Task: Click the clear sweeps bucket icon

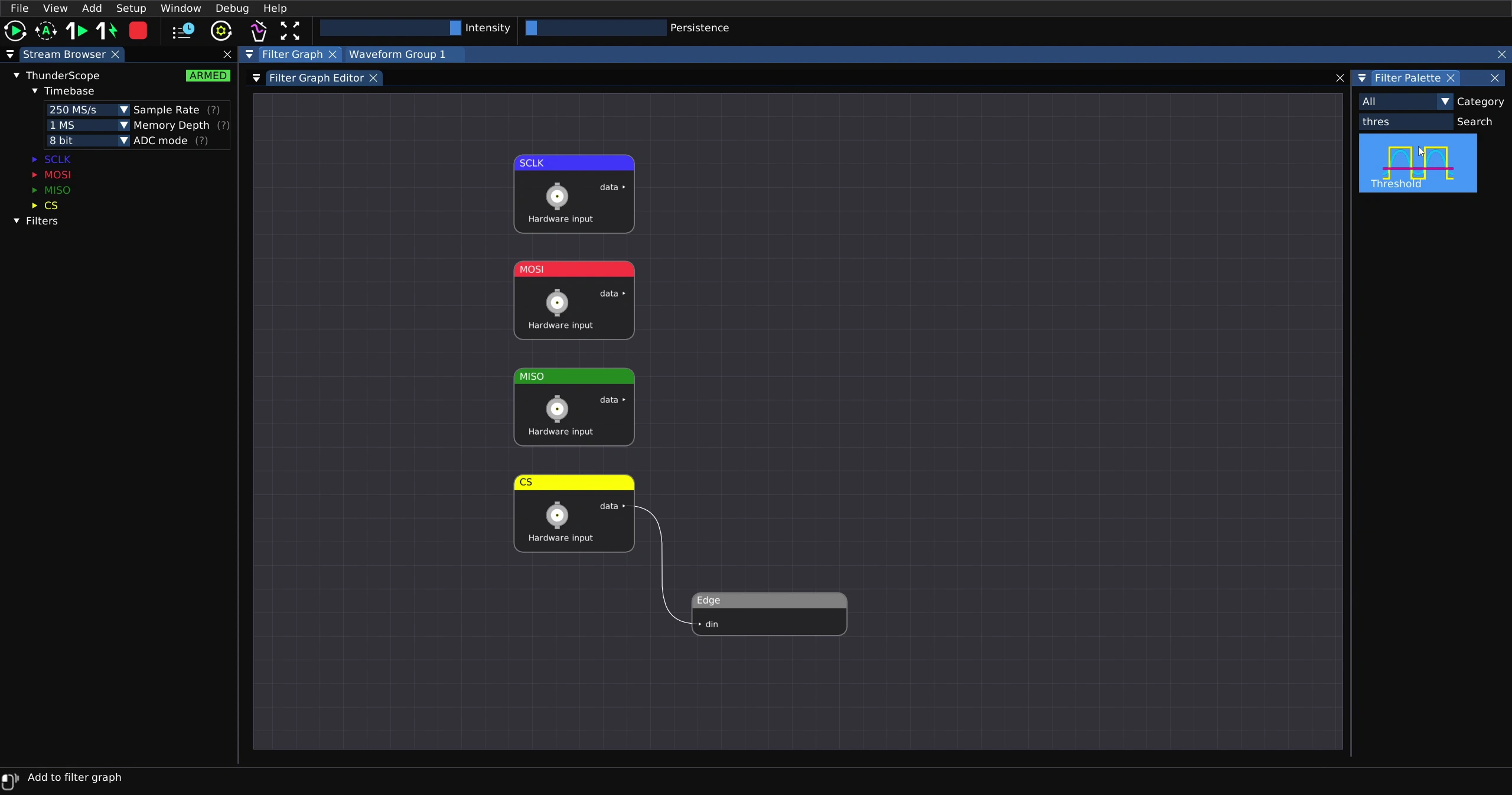Action: click(258, 31)
